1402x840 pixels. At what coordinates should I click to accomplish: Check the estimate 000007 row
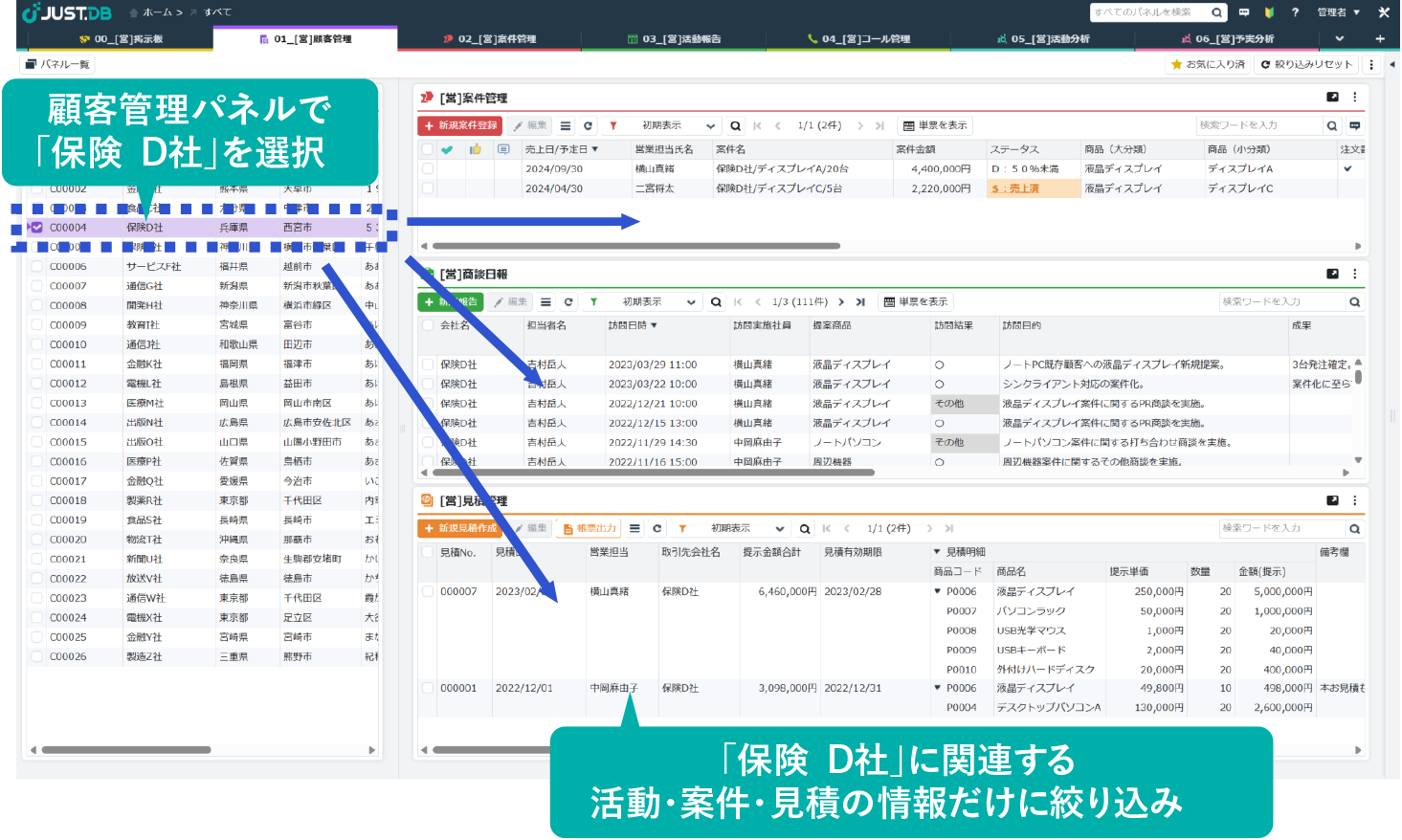[x=428, y=591]
